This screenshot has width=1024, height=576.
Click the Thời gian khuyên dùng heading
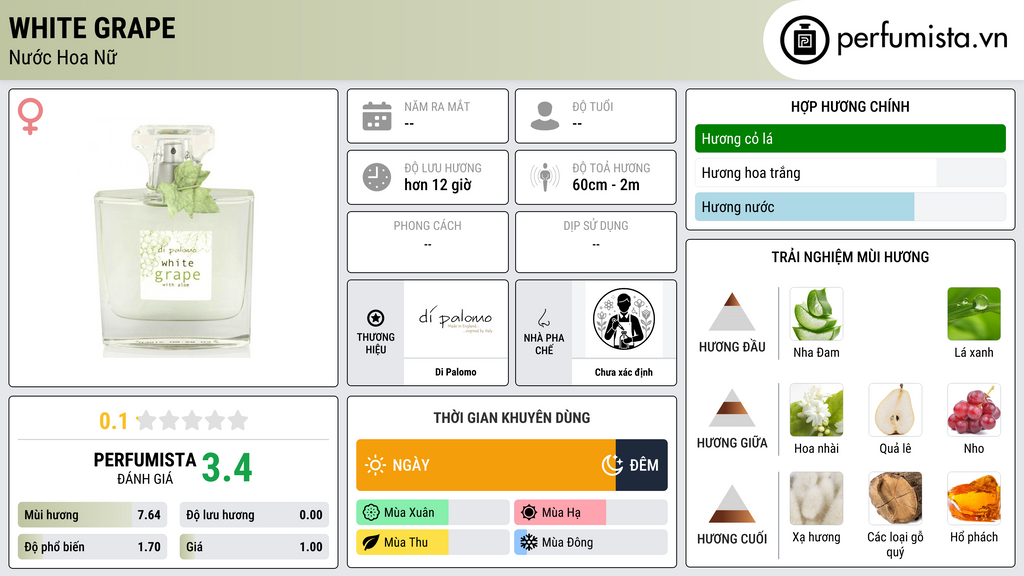(x=512, y=418)
